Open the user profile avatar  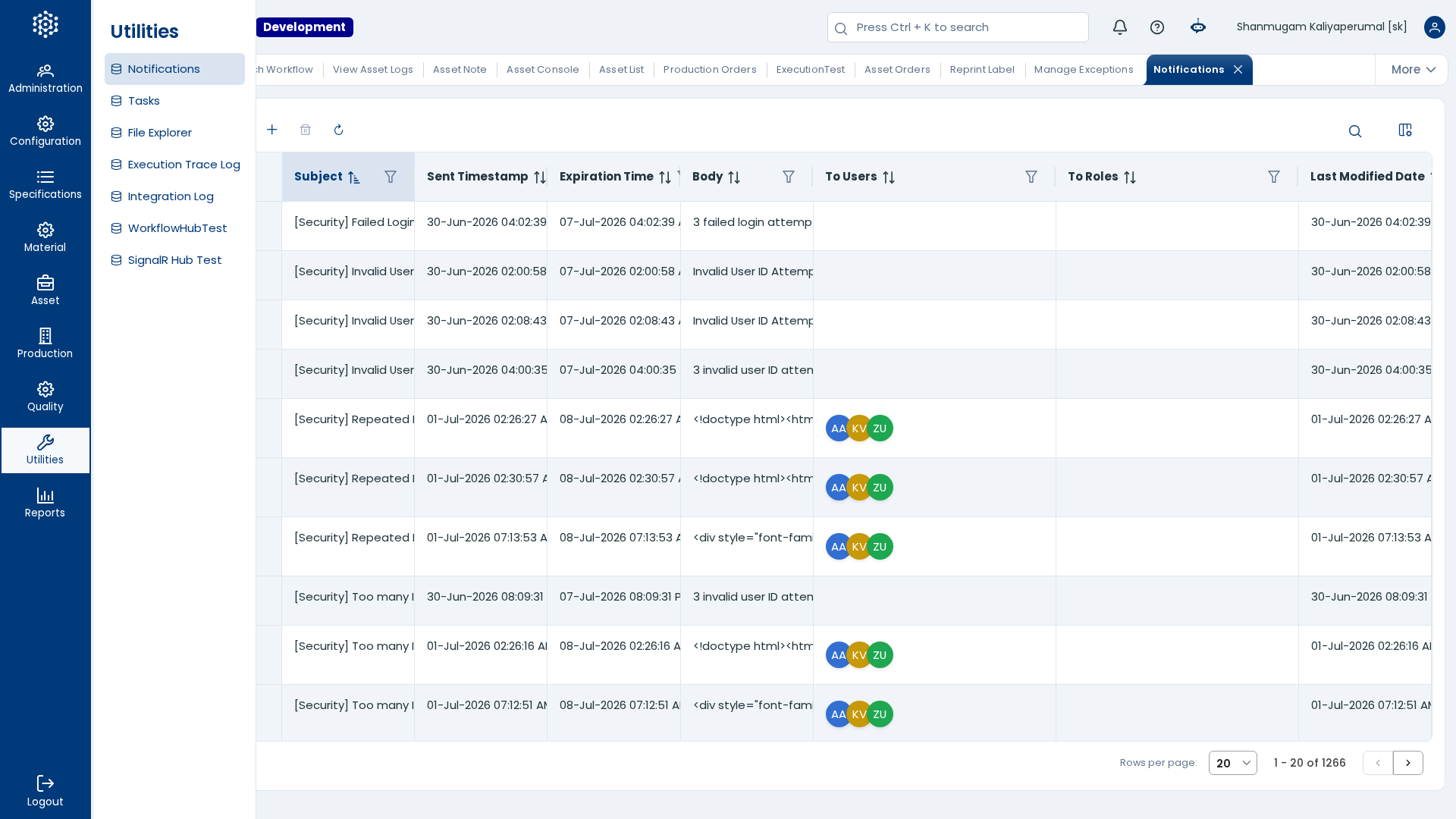1435,27
